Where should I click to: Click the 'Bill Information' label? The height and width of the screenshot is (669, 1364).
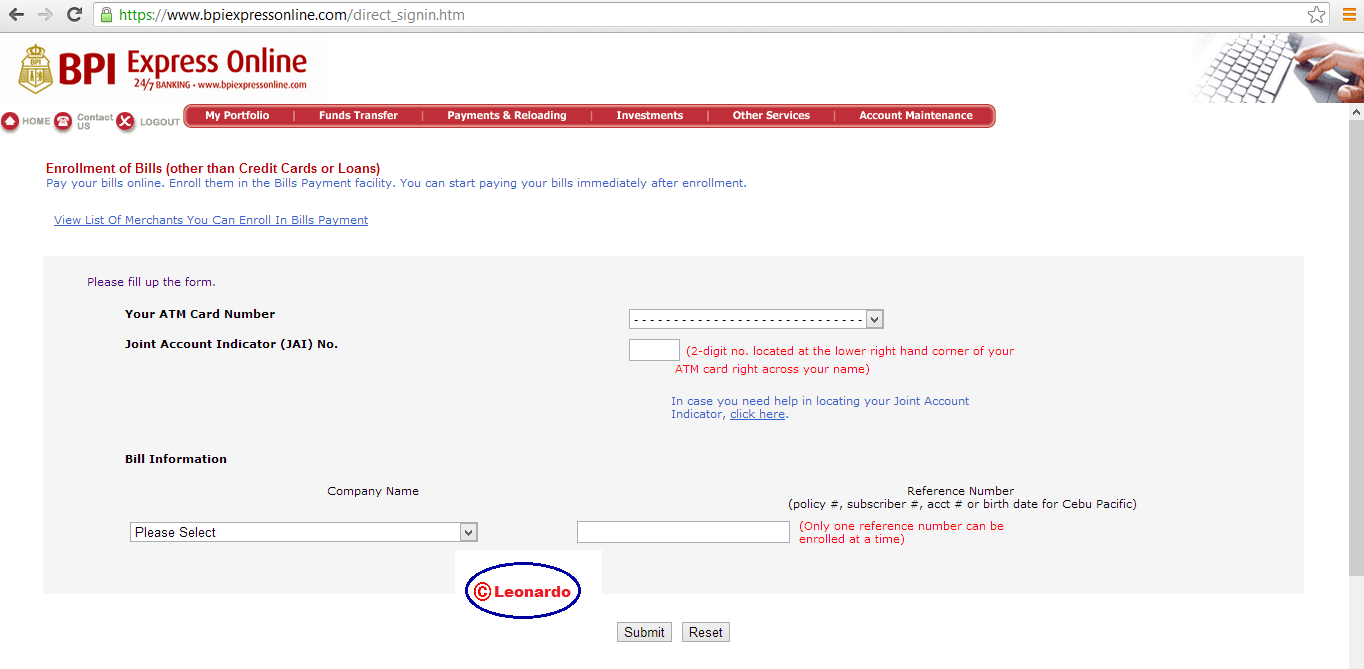click(176, 459)
